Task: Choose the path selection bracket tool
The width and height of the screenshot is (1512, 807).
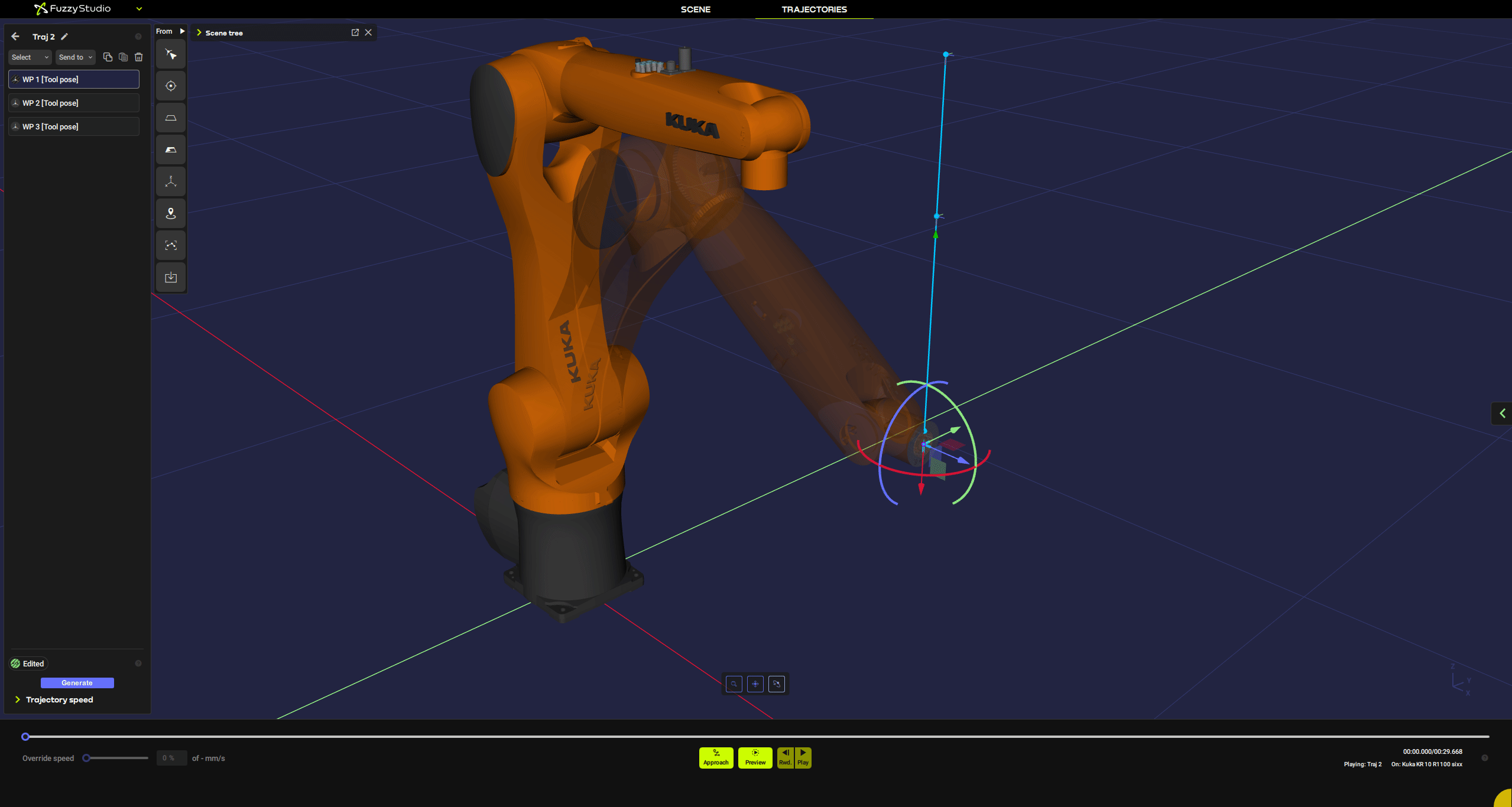Action: click(171, 246)
